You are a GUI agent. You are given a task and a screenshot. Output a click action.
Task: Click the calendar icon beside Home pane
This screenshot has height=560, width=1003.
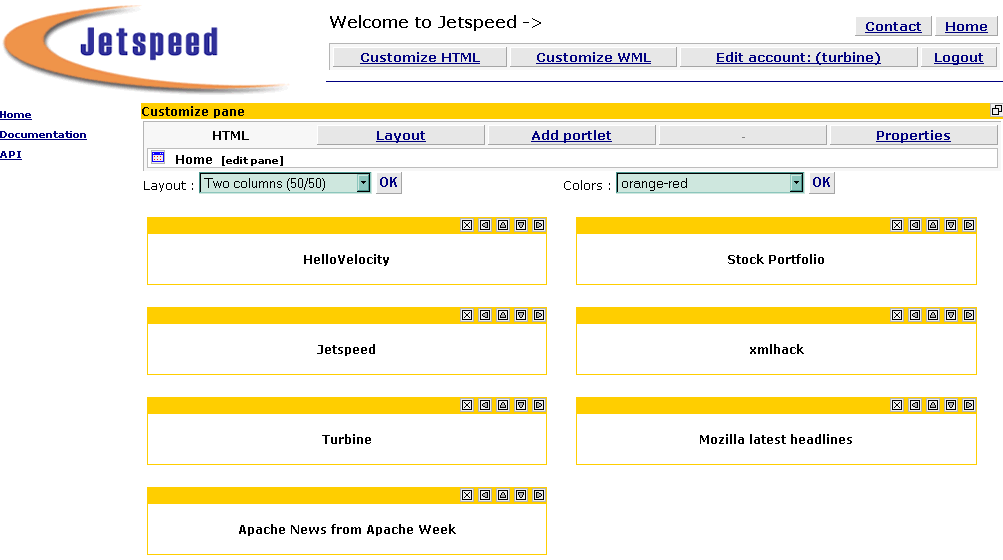click(158, 158)
